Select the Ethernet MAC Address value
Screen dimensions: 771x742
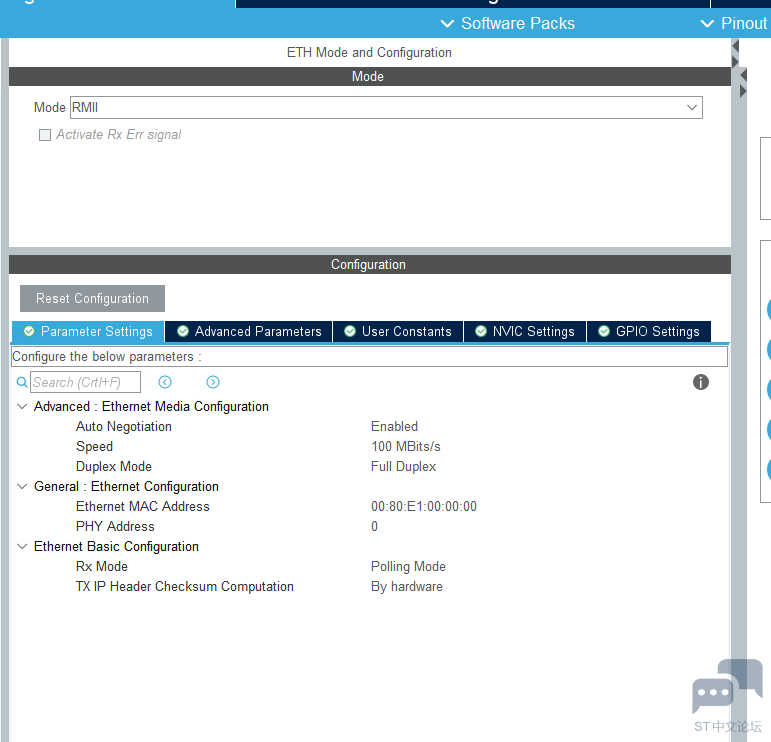pyautogui.click(x=424, y=507)
